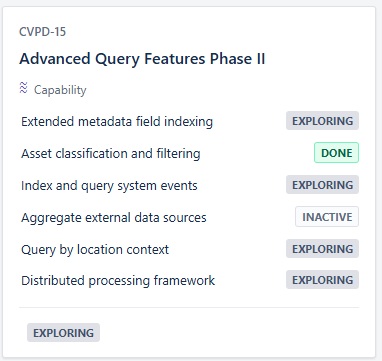
Task: Open Aggregate external data sources item
Action: click(114, 217)
